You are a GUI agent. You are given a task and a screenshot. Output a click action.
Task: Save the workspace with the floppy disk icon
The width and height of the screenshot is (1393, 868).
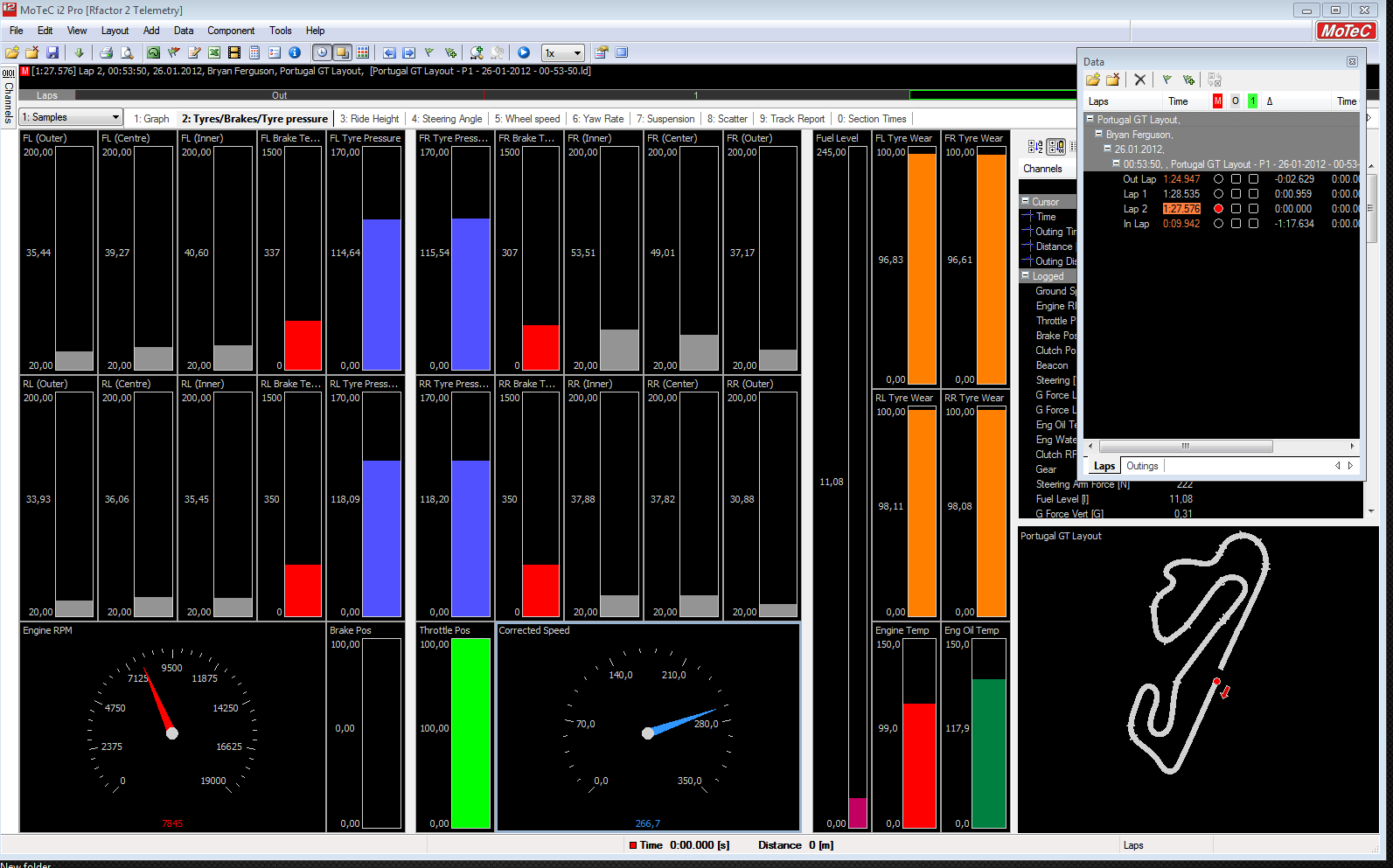click(52, 52)
